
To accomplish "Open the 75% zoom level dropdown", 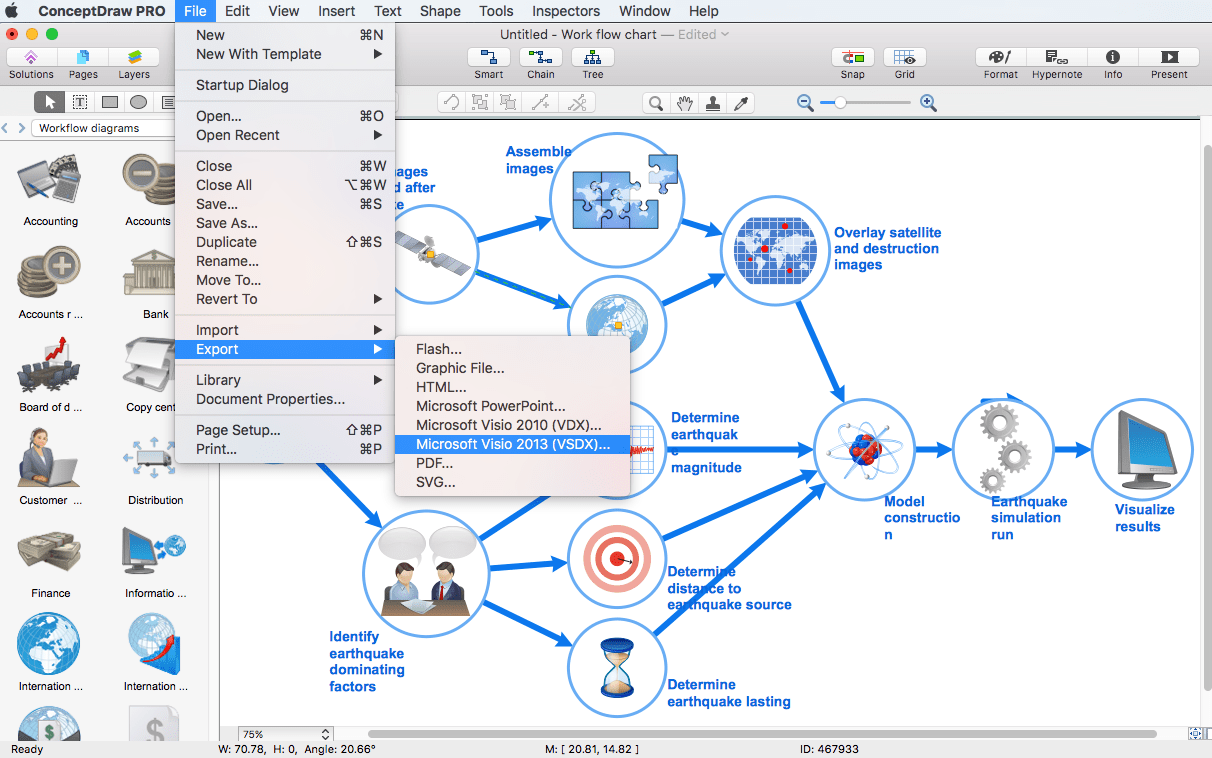I will pyautogui.click(x=285, y=734).
